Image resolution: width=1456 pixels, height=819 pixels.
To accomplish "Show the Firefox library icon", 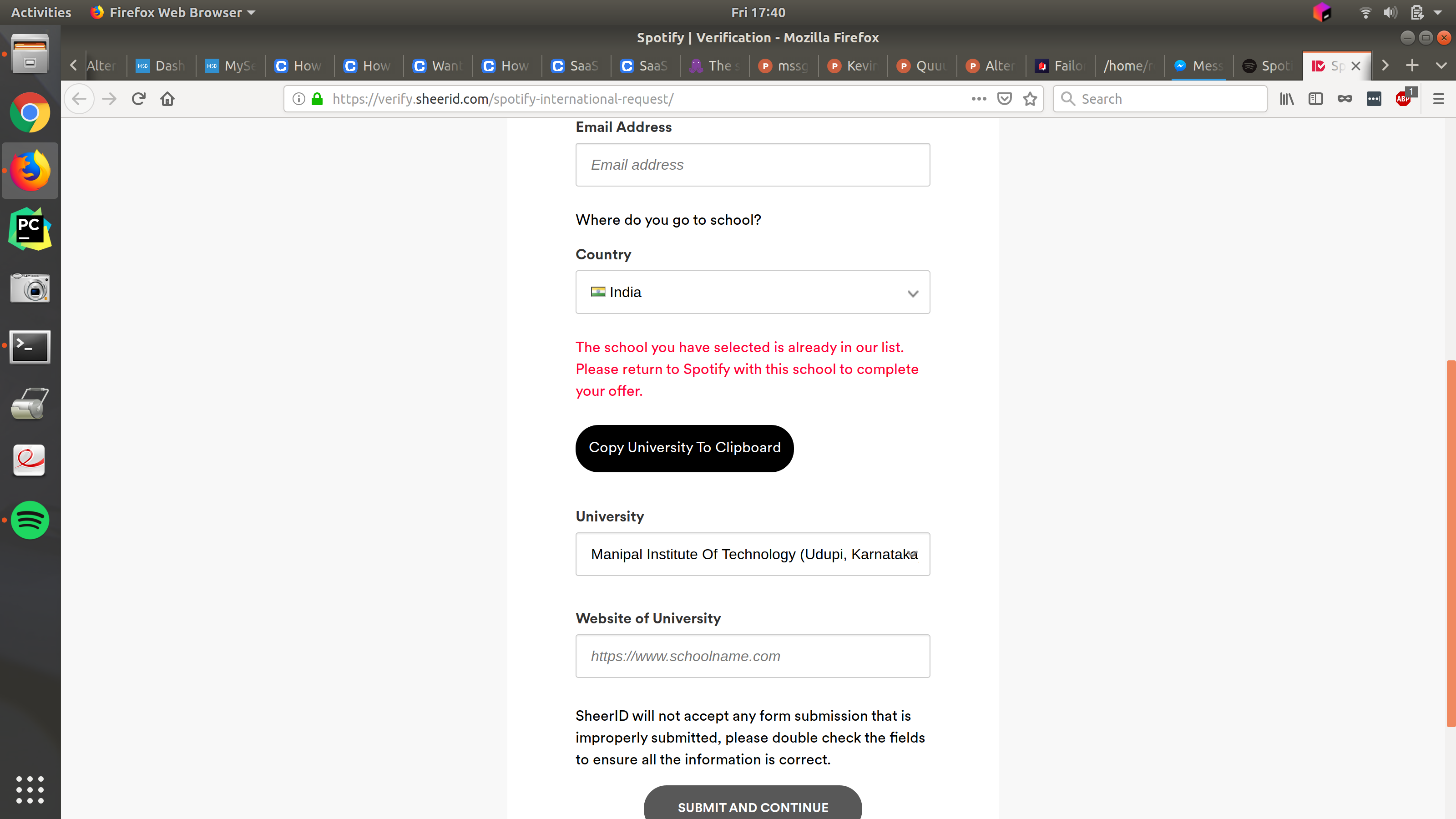I will coord(1287,99).
